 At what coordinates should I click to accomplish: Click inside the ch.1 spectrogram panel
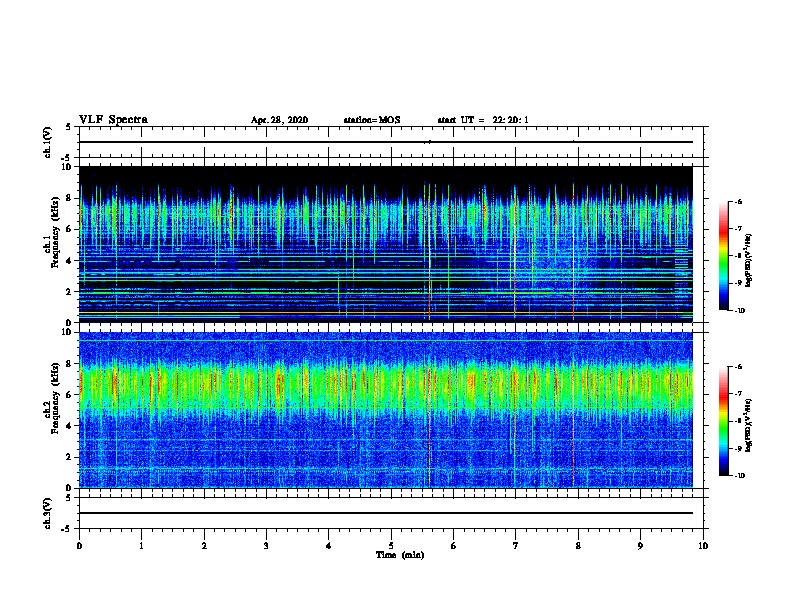[x=386, y=244]
